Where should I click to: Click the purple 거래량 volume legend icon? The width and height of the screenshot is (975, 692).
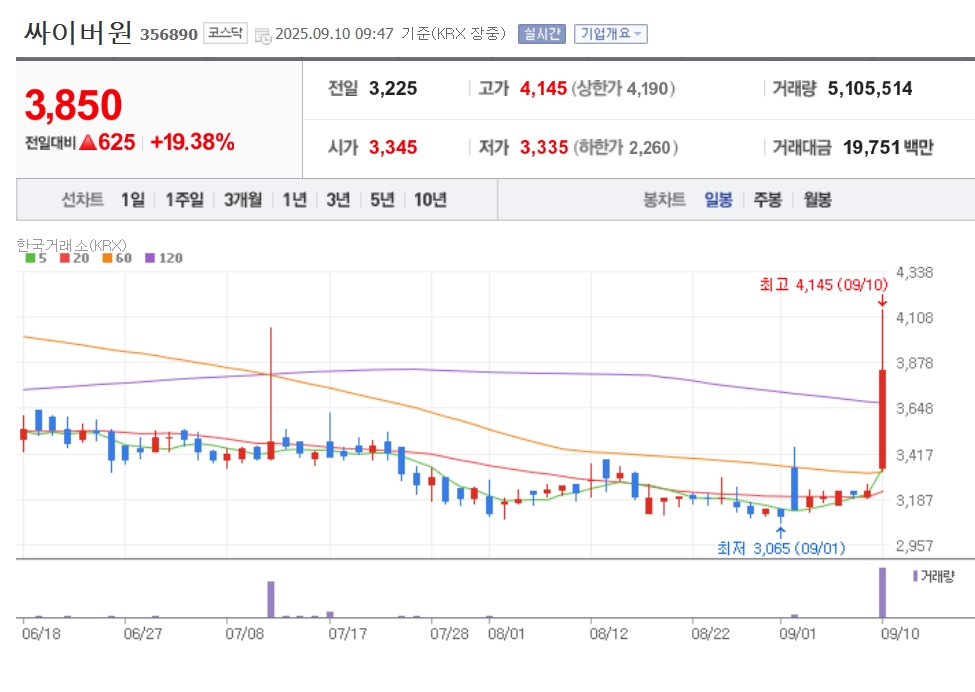[915, 576]
